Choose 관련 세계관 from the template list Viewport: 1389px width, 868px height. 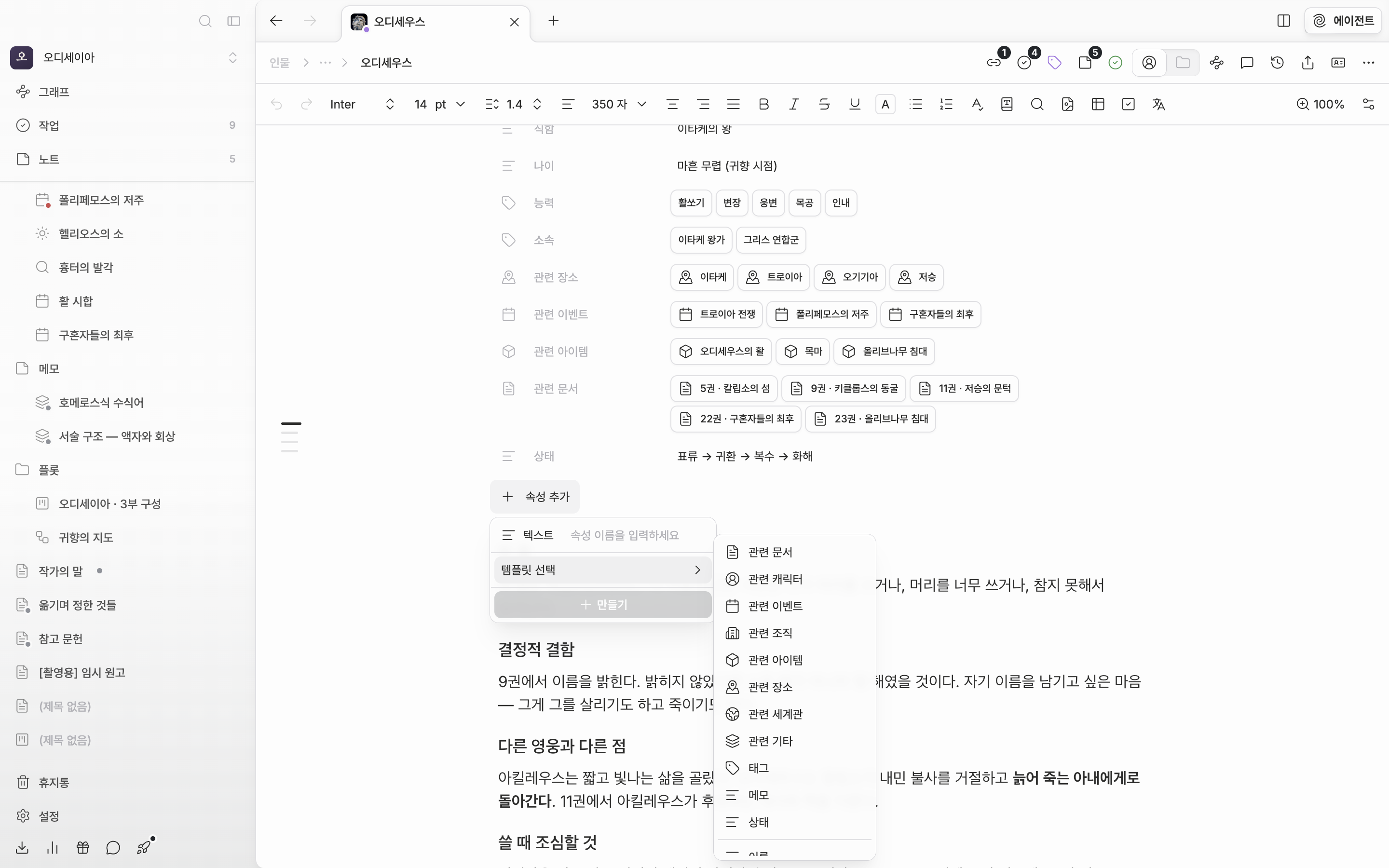tap(794, 714)
